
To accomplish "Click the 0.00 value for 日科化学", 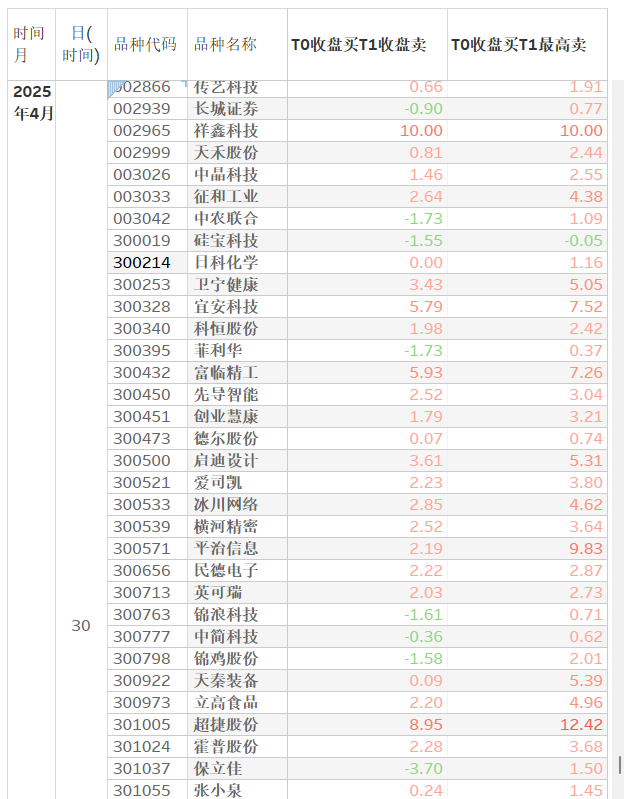I will [x=426, y=262].
